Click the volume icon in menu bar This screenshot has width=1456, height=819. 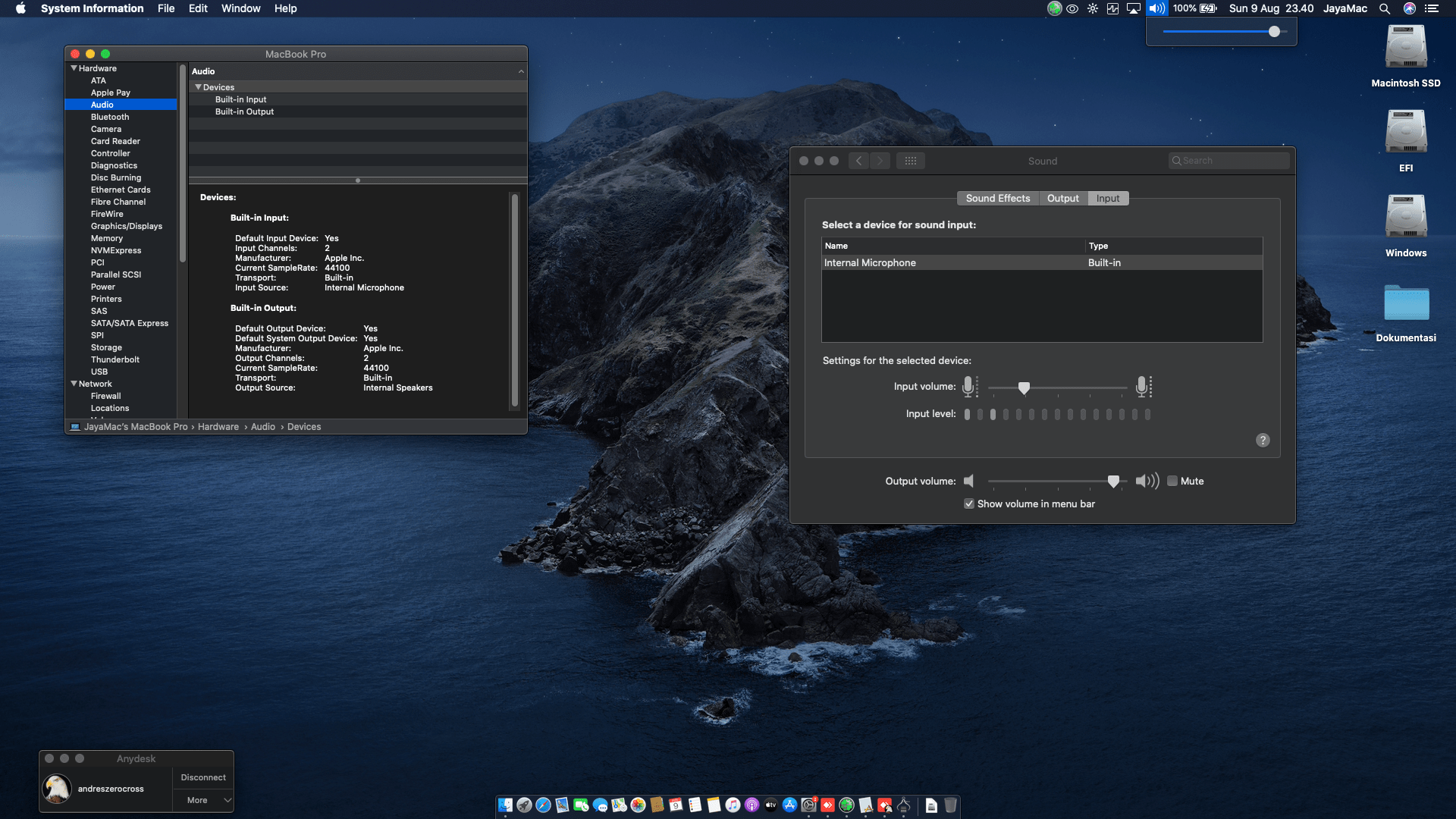click(x=1156, y=8)
